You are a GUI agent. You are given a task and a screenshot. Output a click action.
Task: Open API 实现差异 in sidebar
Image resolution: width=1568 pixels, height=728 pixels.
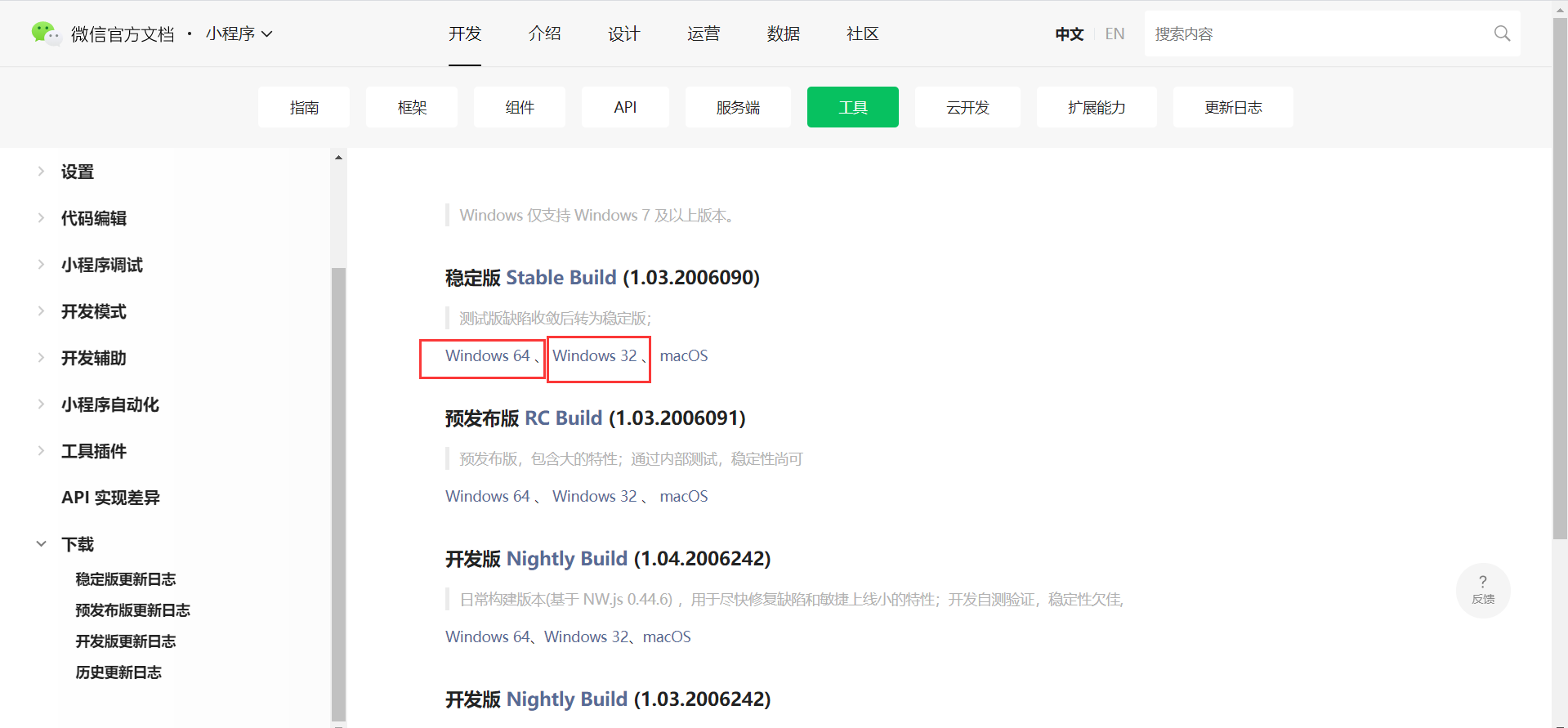110,498
